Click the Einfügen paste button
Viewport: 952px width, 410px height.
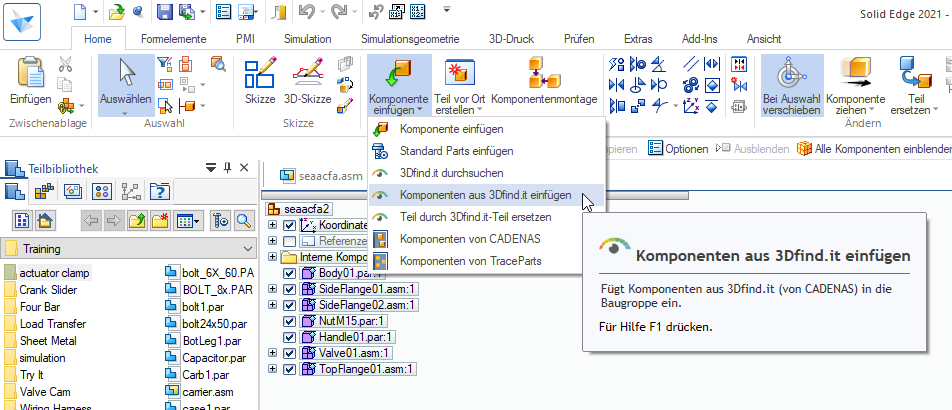(x=30, y=81)
